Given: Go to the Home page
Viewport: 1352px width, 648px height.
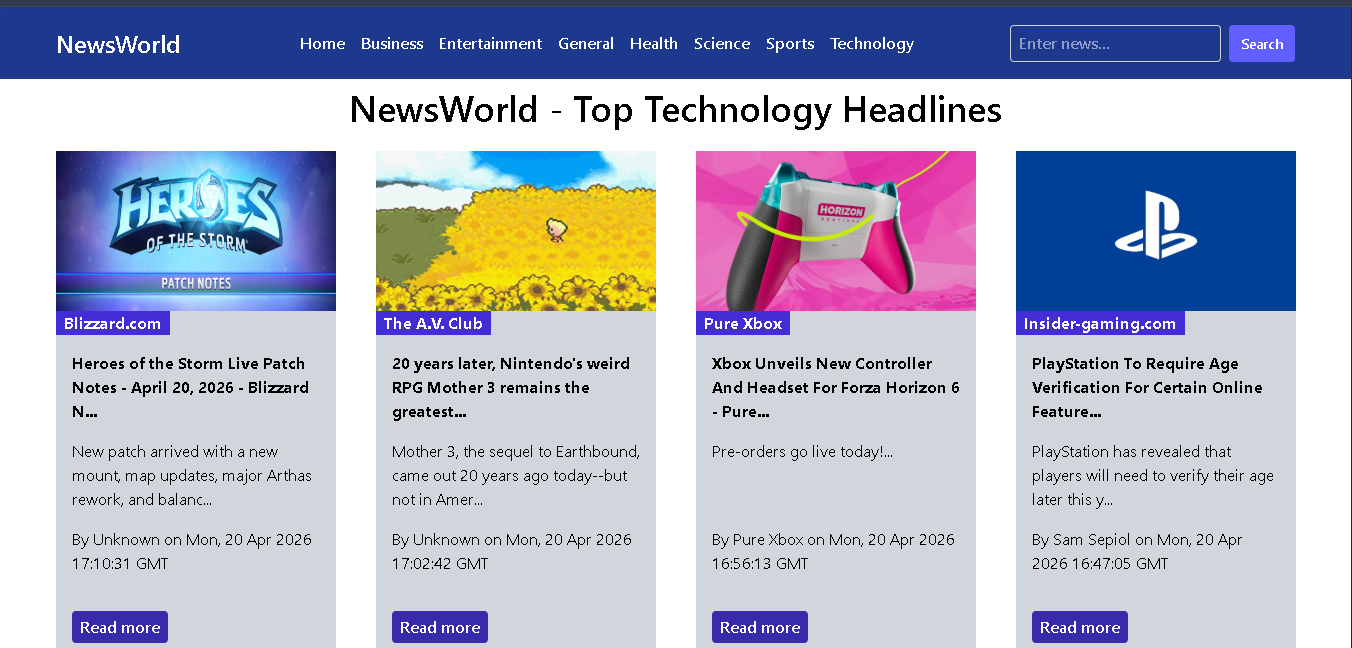Looking at the screenshot, I should 322,44.
